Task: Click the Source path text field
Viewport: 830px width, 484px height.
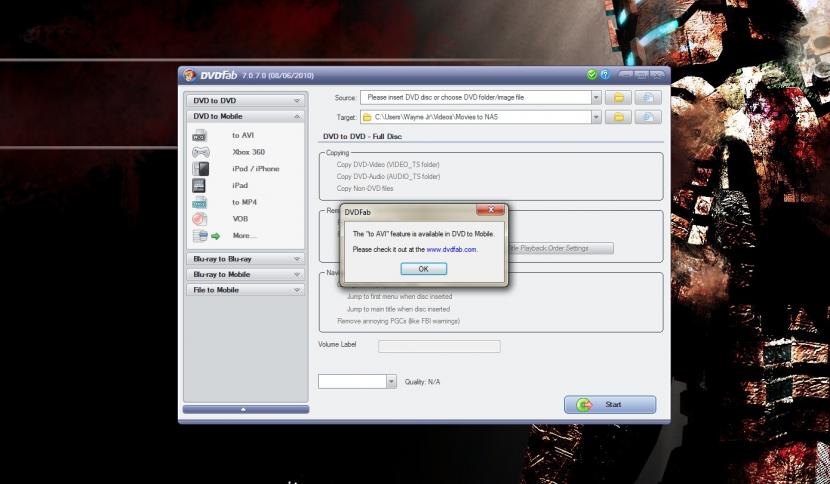Action: (476, 97)
